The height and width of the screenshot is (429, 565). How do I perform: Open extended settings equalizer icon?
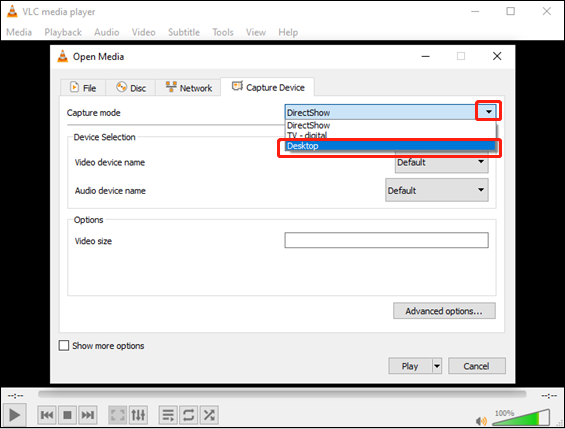(138, 415)
